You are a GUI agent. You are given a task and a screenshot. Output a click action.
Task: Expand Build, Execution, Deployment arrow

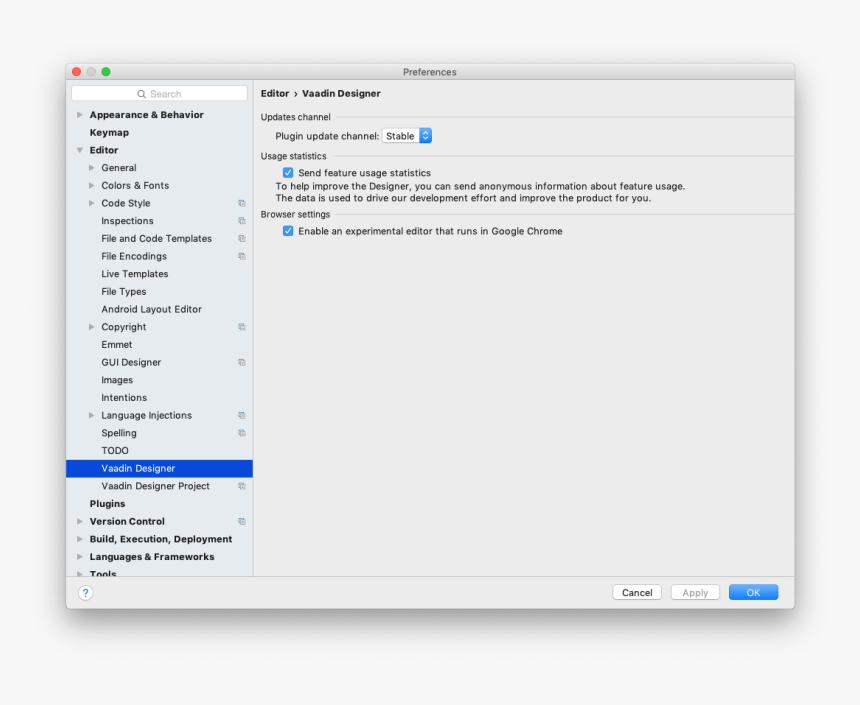tap(80, 539)
